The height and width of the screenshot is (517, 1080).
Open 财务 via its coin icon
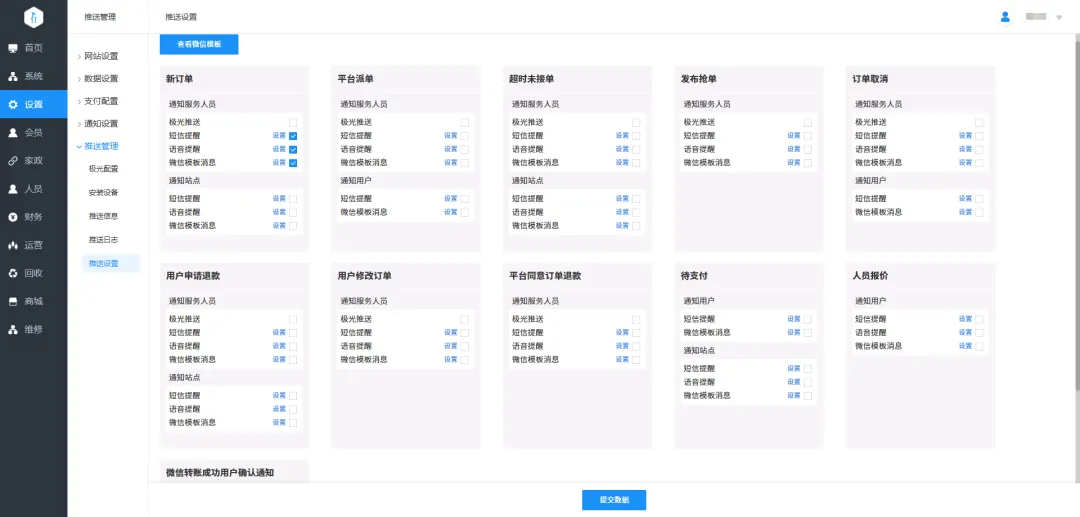click(x=13, y=217)
